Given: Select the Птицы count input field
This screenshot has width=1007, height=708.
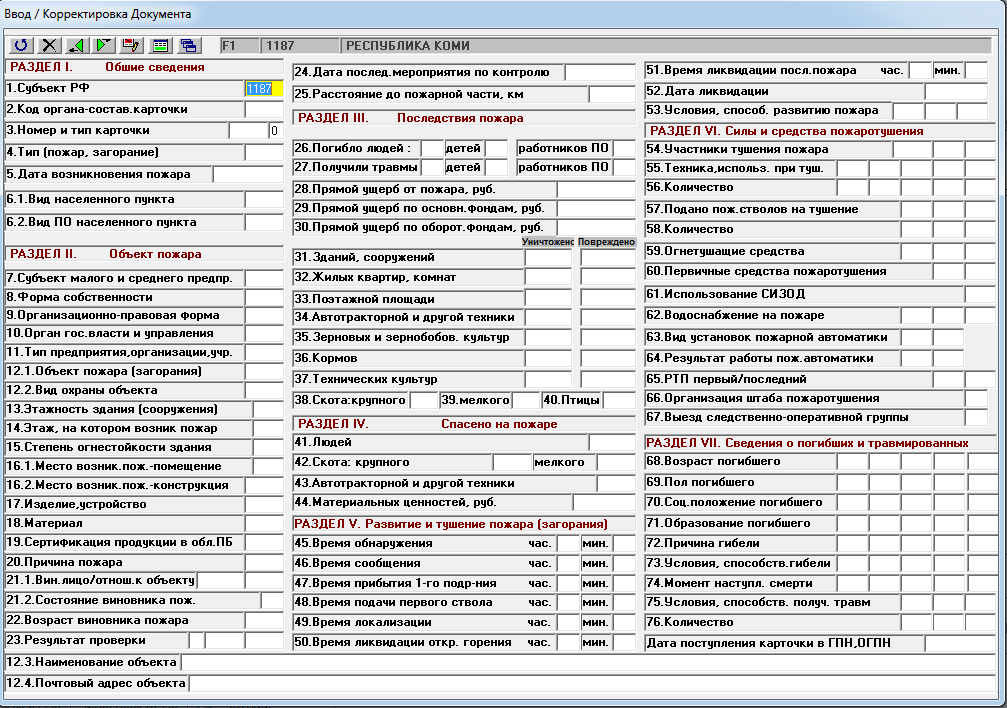Looking at the screenshot, I should click(619, 400).
